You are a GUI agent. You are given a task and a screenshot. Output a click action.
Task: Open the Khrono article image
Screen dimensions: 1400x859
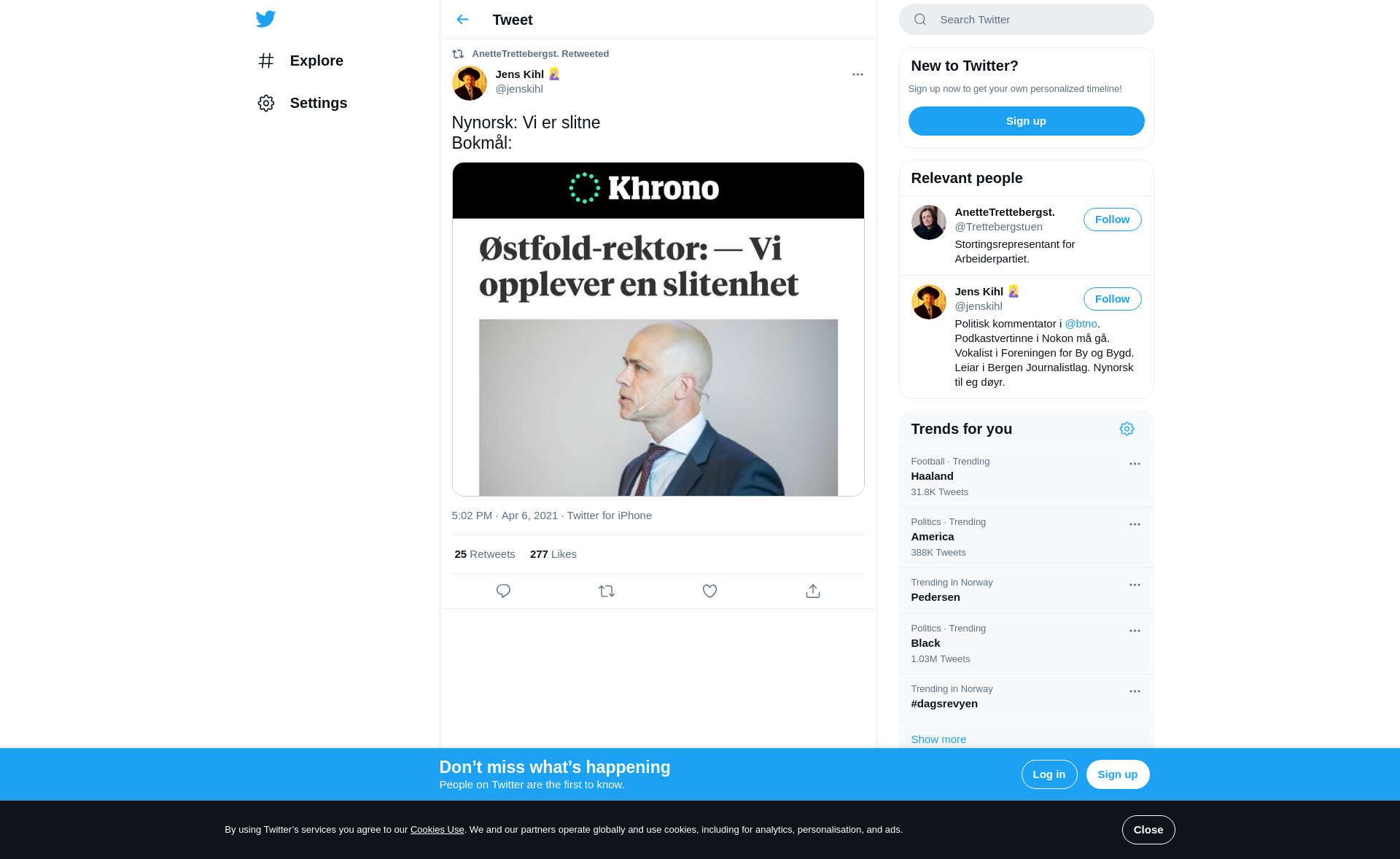click(x=658, y=330)
